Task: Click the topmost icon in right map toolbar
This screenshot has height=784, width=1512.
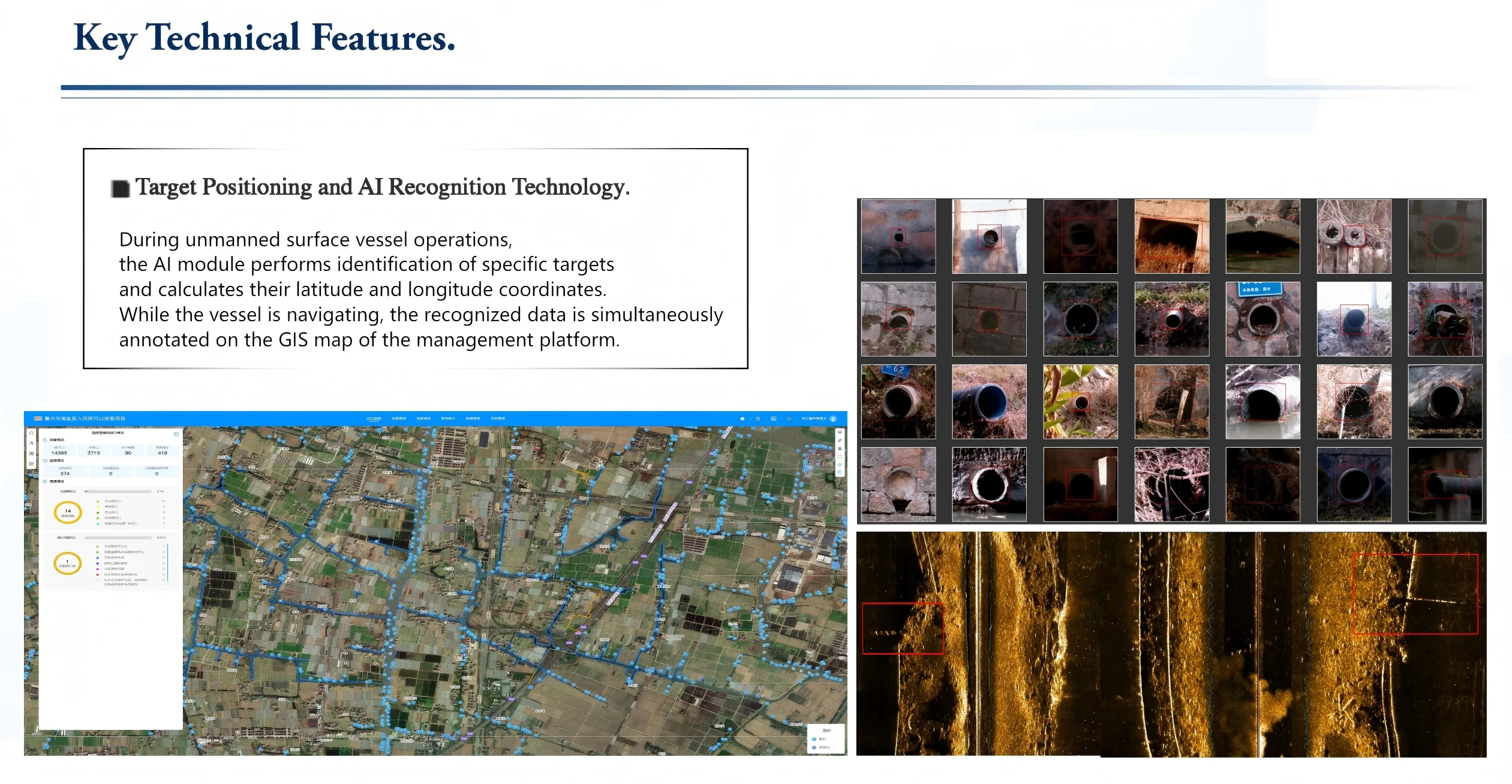Action: point(840,432)
